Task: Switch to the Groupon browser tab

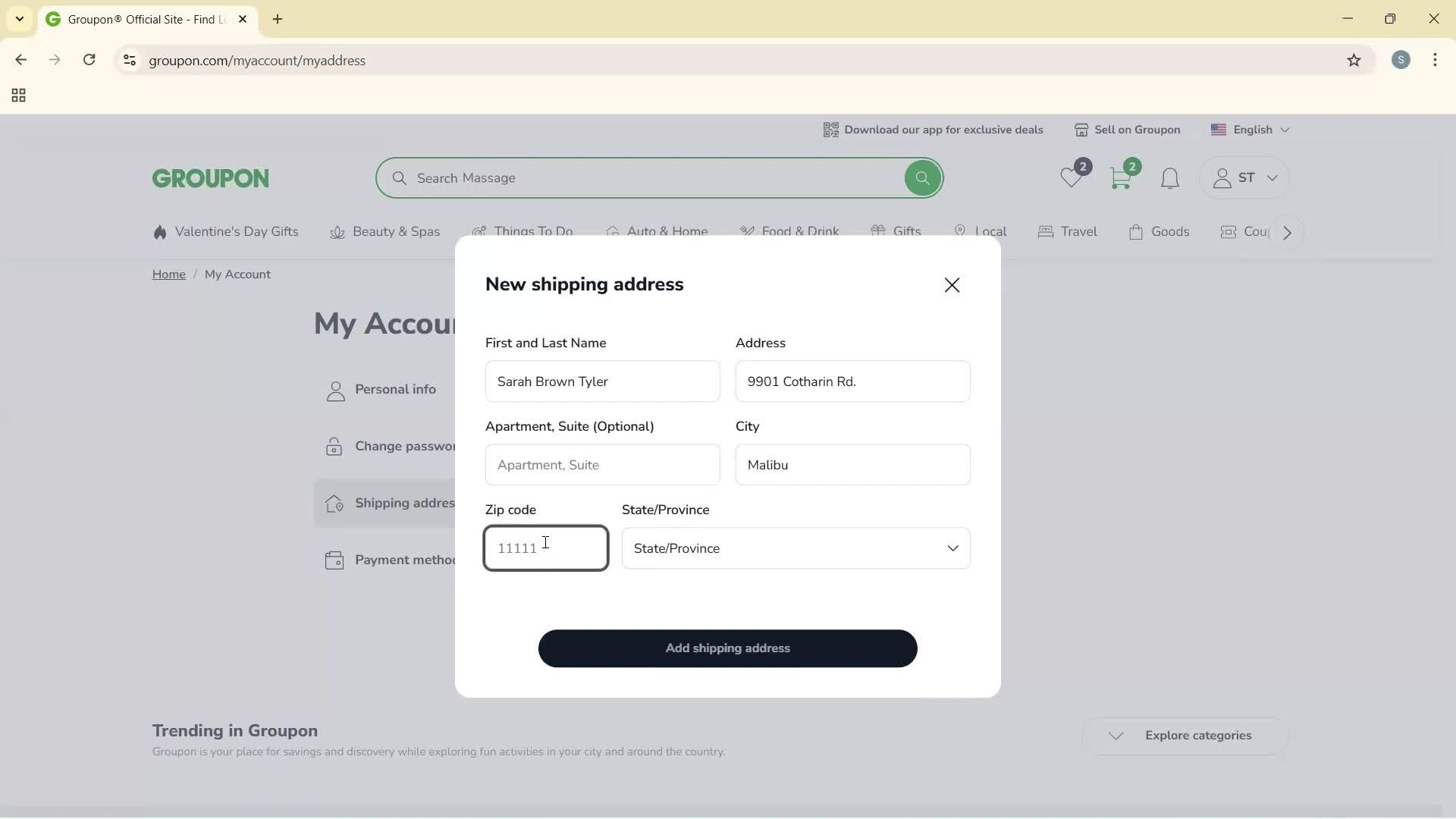Action: (136, 19)
